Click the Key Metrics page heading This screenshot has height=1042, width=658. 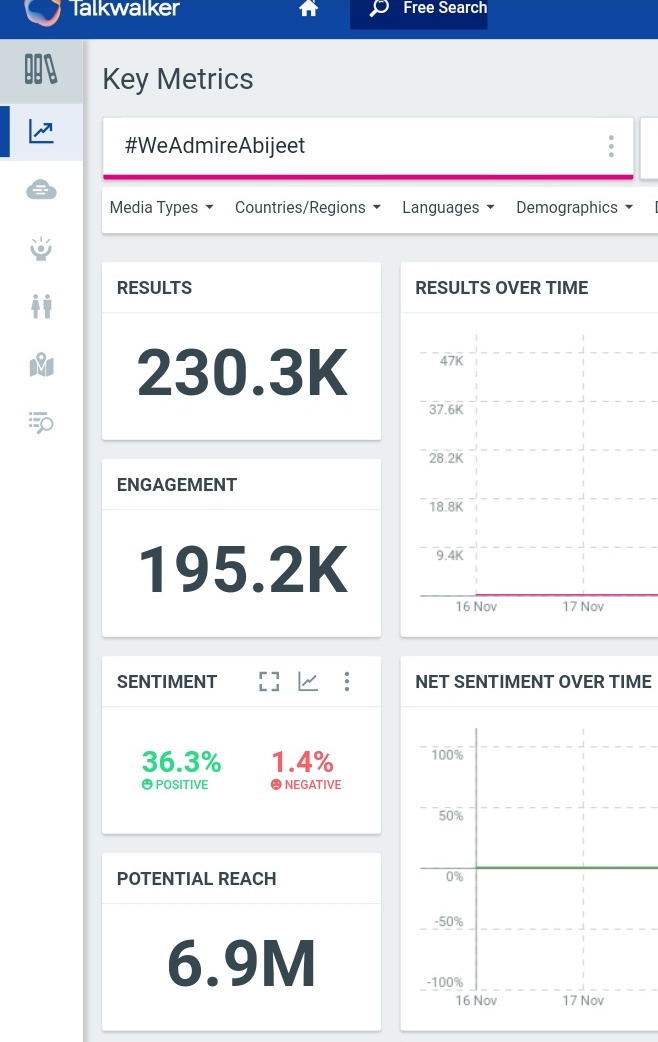click(178, 80)
